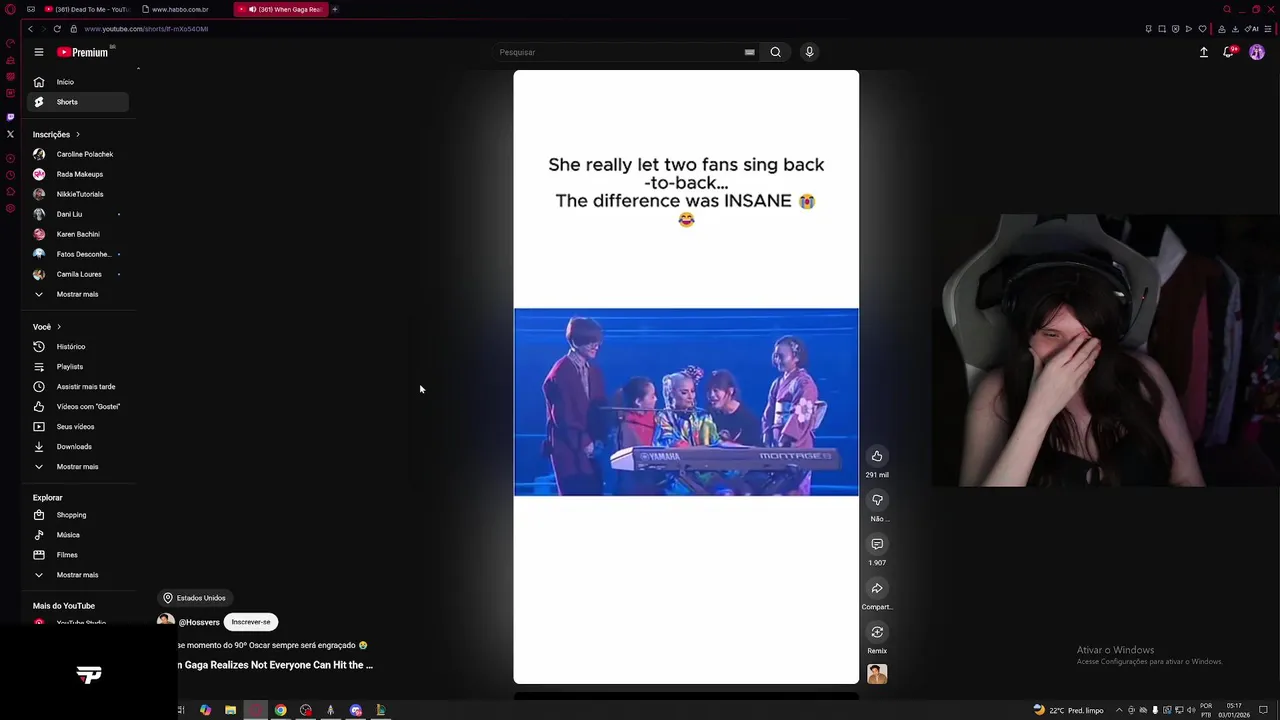Click the heart bookmark icon in toolbar
The image size is (1280, 720).
coord(1202,29)
